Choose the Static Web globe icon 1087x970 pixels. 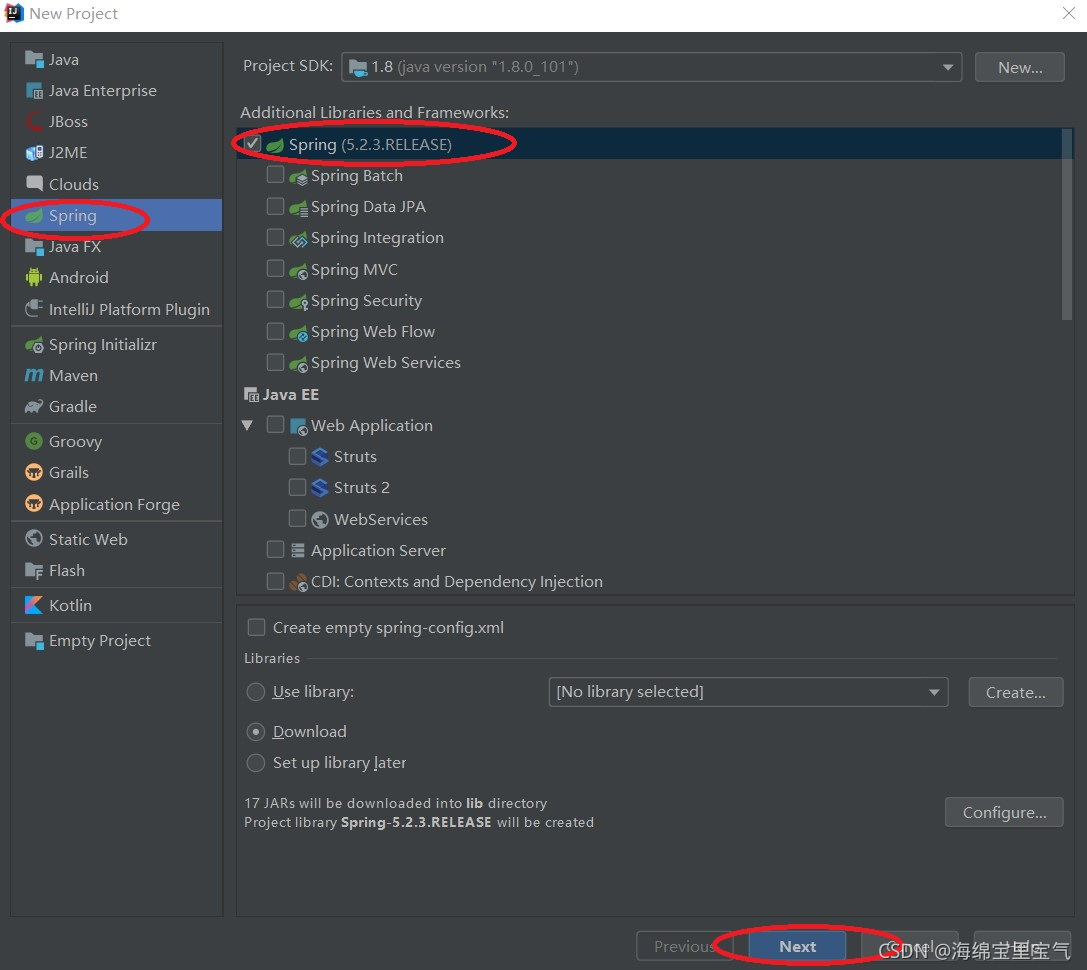tap(34, 539)
